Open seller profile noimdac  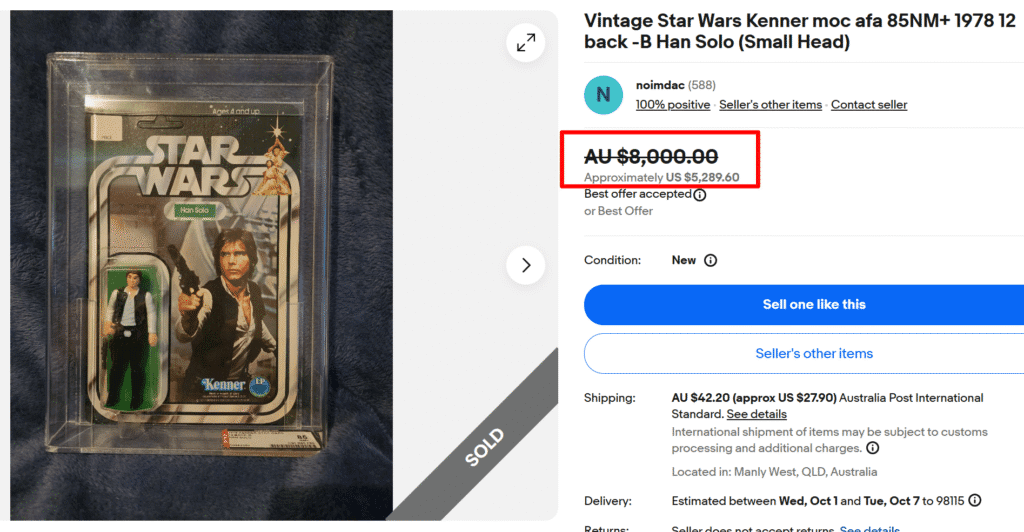coord(660,86)
